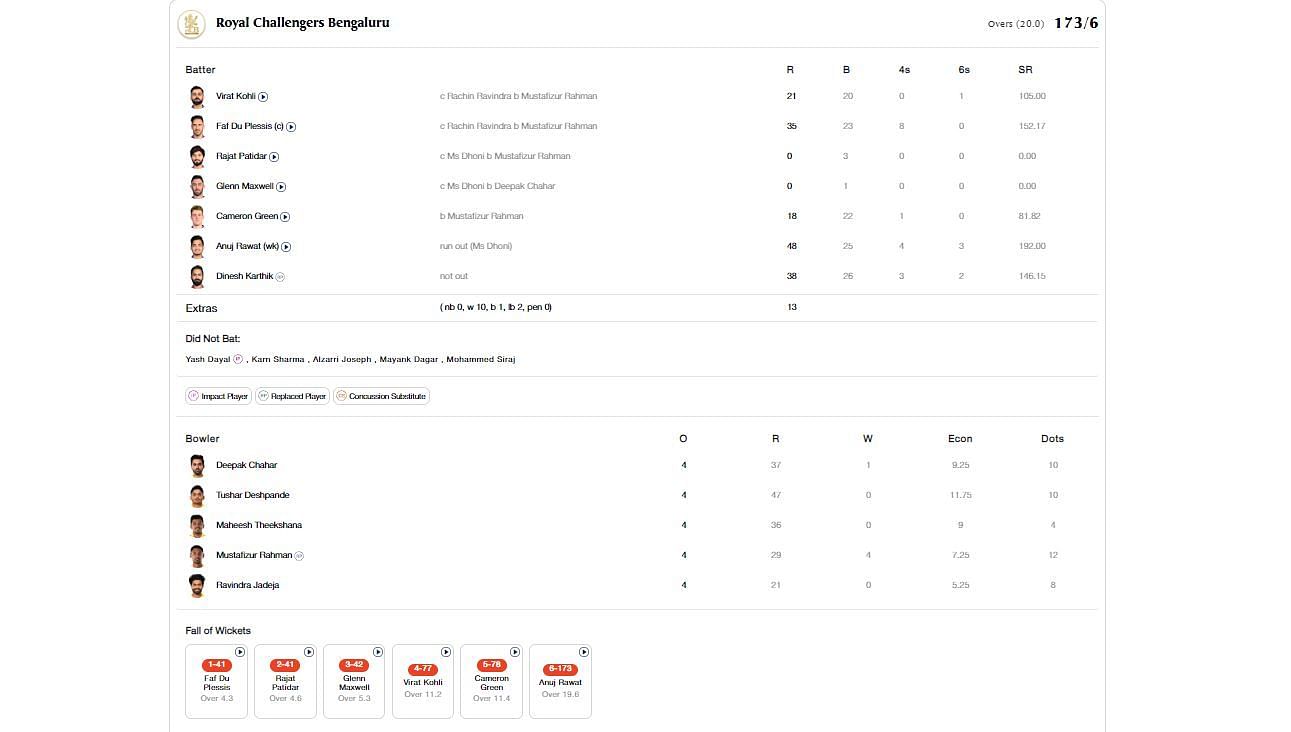Click the replaced player icon beside Mustafizur Rahman bowler row

[299, 556]
